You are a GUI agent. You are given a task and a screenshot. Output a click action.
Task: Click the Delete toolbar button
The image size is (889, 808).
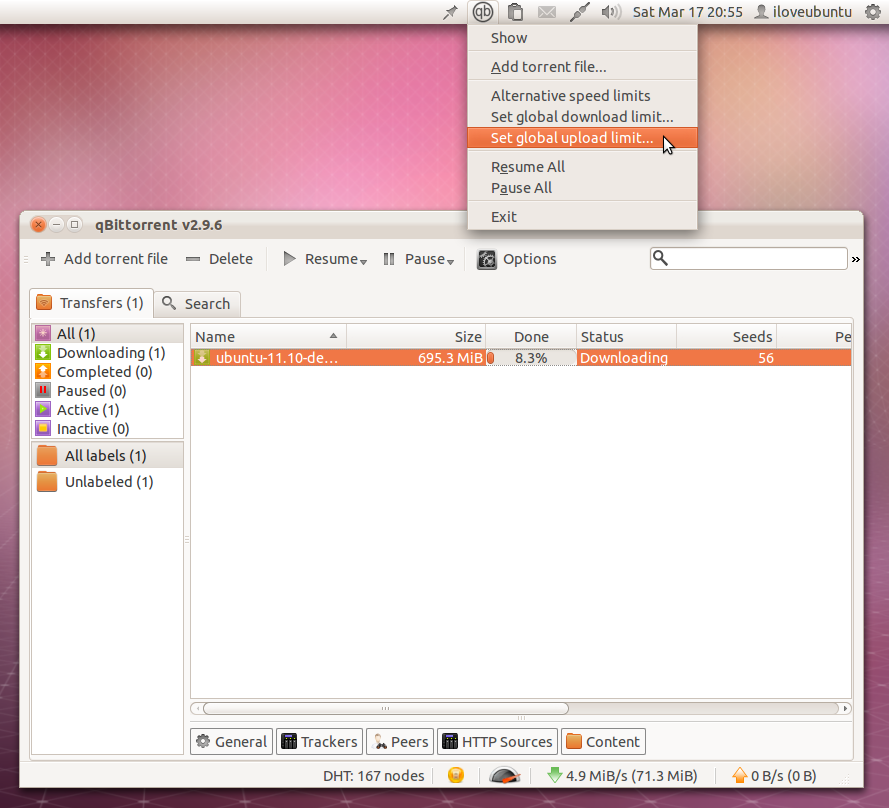pos(219,259)
